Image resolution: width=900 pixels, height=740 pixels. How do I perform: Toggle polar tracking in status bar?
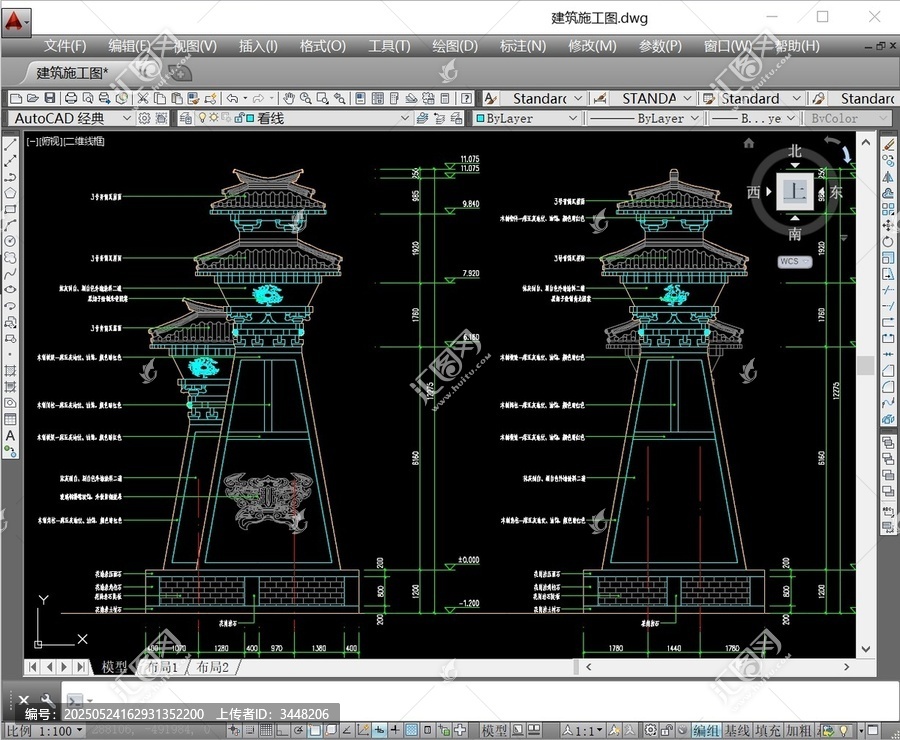tap(298, 730)
